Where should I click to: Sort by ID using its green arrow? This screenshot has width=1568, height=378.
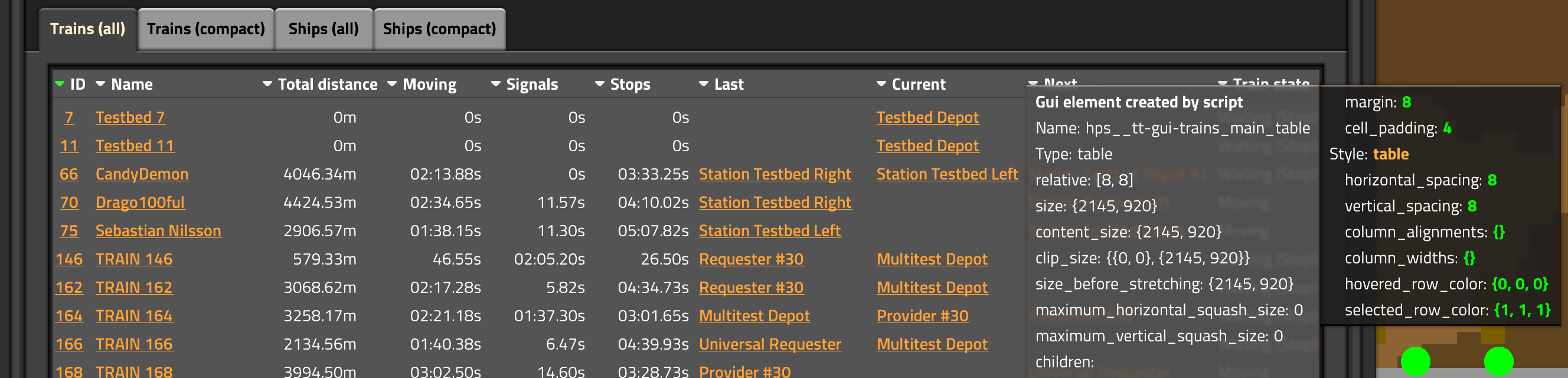60,84
